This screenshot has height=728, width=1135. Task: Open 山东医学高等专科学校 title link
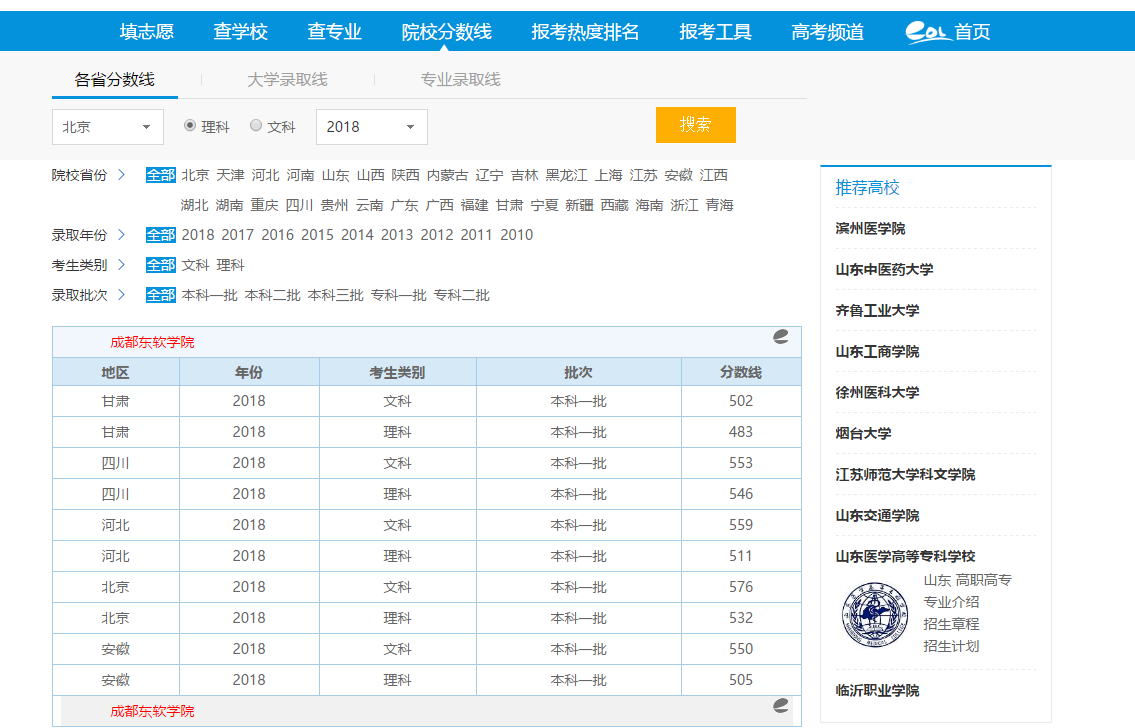tap(905, 556)
